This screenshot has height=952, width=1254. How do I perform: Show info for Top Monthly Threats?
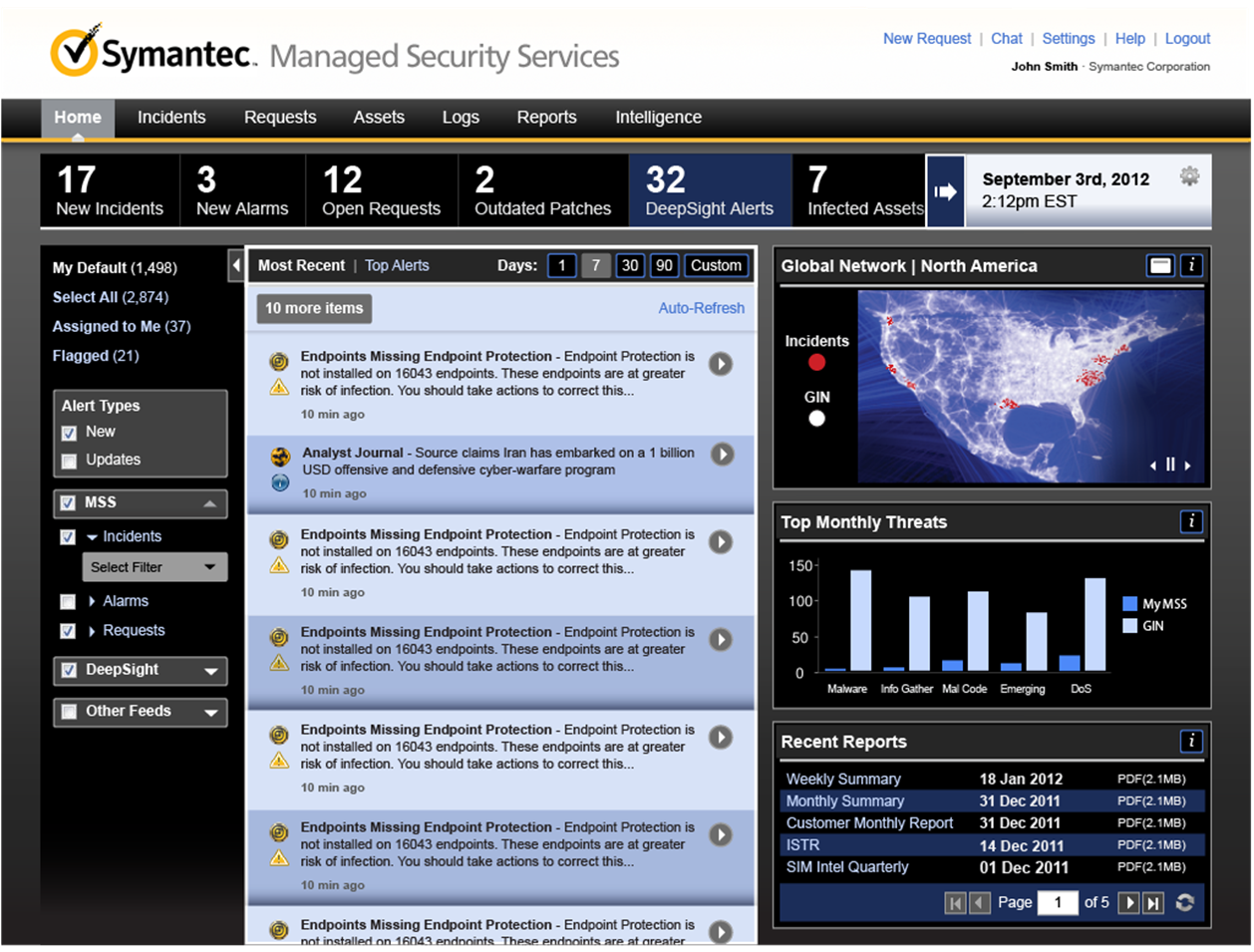(x=1191, y=521)
